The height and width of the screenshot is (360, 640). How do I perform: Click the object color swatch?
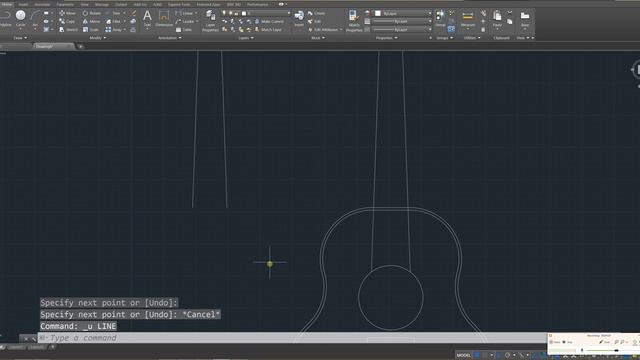click(378, 13)
